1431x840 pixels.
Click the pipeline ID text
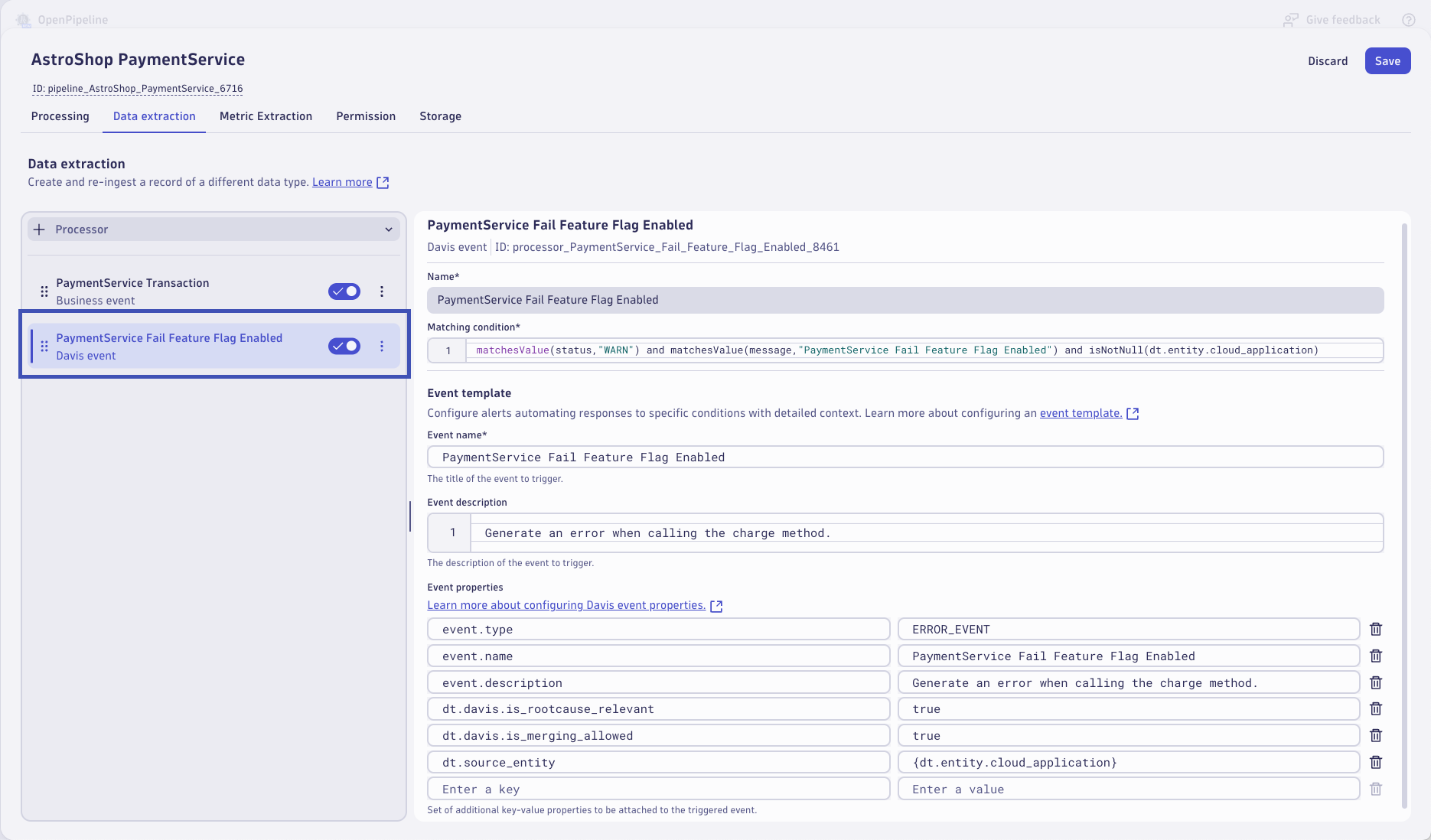(138, 89)
